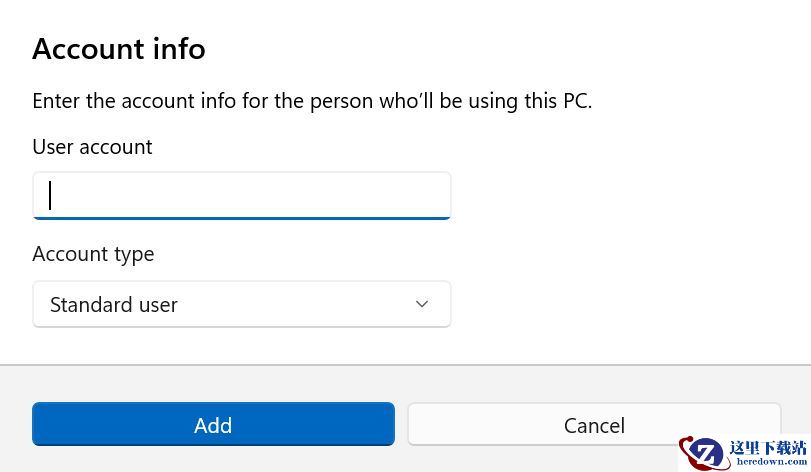Click the Chinese watermark site name
This screenshot has width=811, height=472.
point(768,447)
